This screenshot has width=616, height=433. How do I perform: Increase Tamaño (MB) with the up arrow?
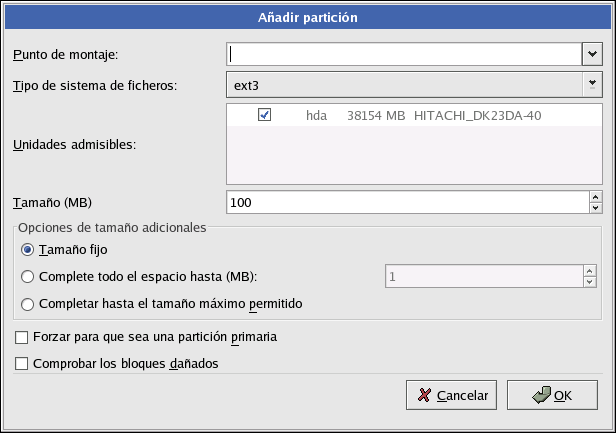tap(595, 197)
